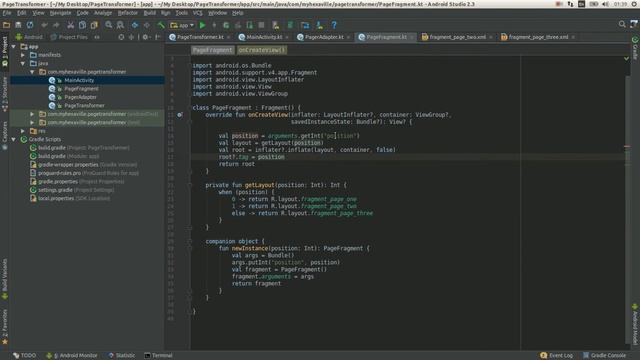
Task: Click the Redo arrow icon
Action: coord(56,25)
